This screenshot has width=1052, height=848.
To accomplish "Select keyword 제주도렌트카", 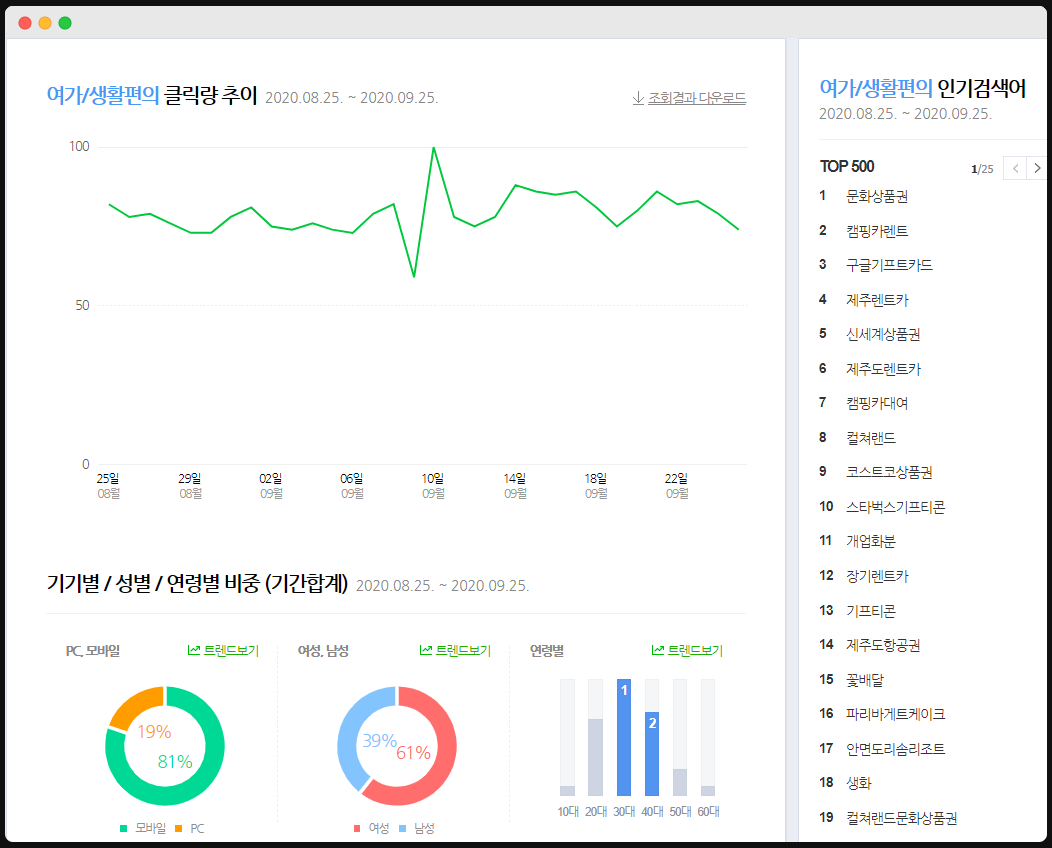I will 883,369.
